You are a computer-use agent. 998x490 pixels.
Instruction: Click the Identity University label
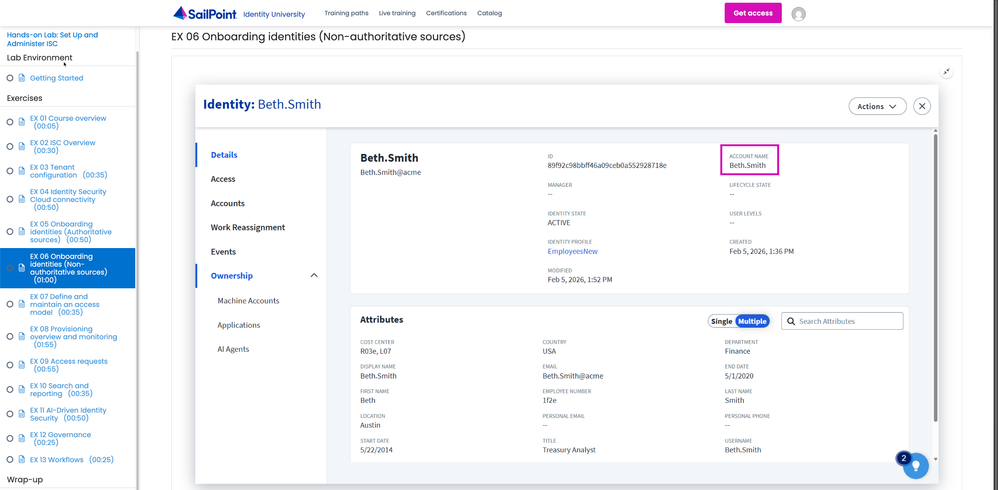274,14
